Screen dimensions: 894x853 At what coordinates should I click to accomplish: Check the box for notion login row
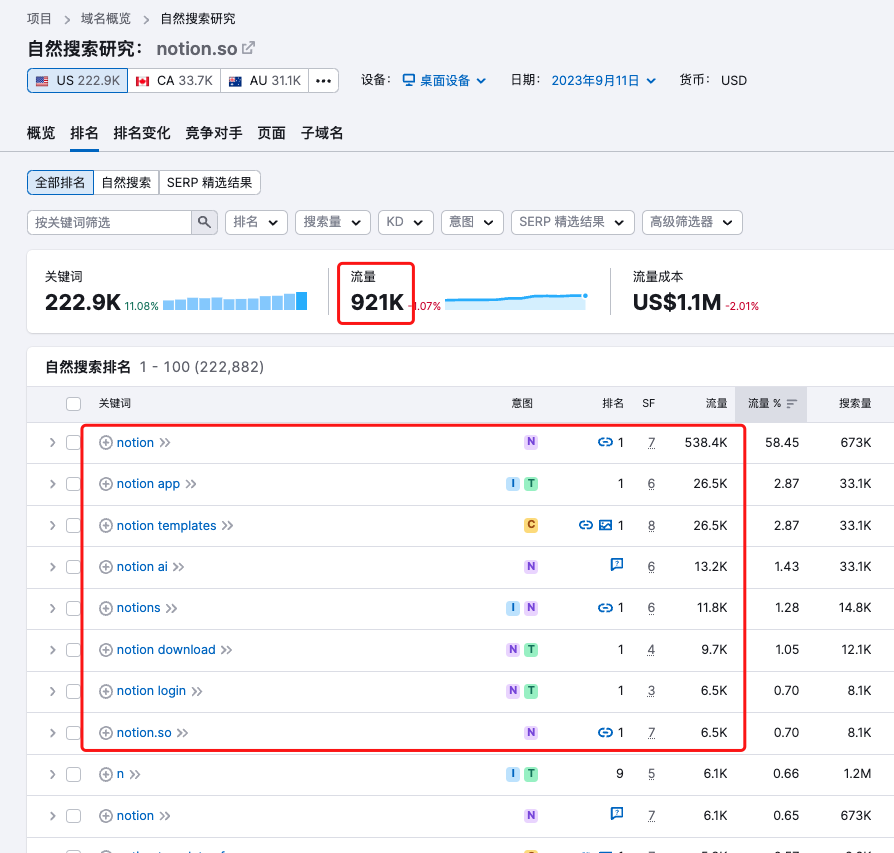pyautogui.click(x=73, y=691)
